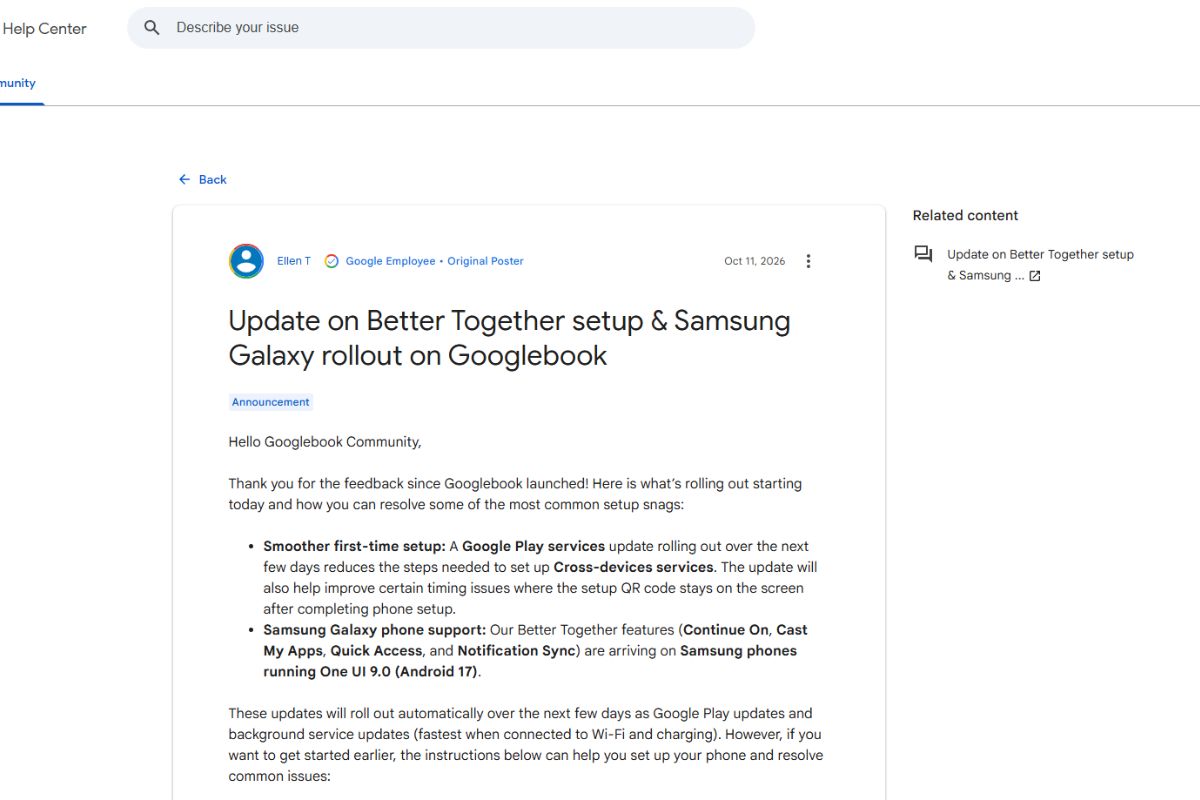Click the 'Google Employee • Original Poster' label

pyautogui.click(x=434, y=261)
